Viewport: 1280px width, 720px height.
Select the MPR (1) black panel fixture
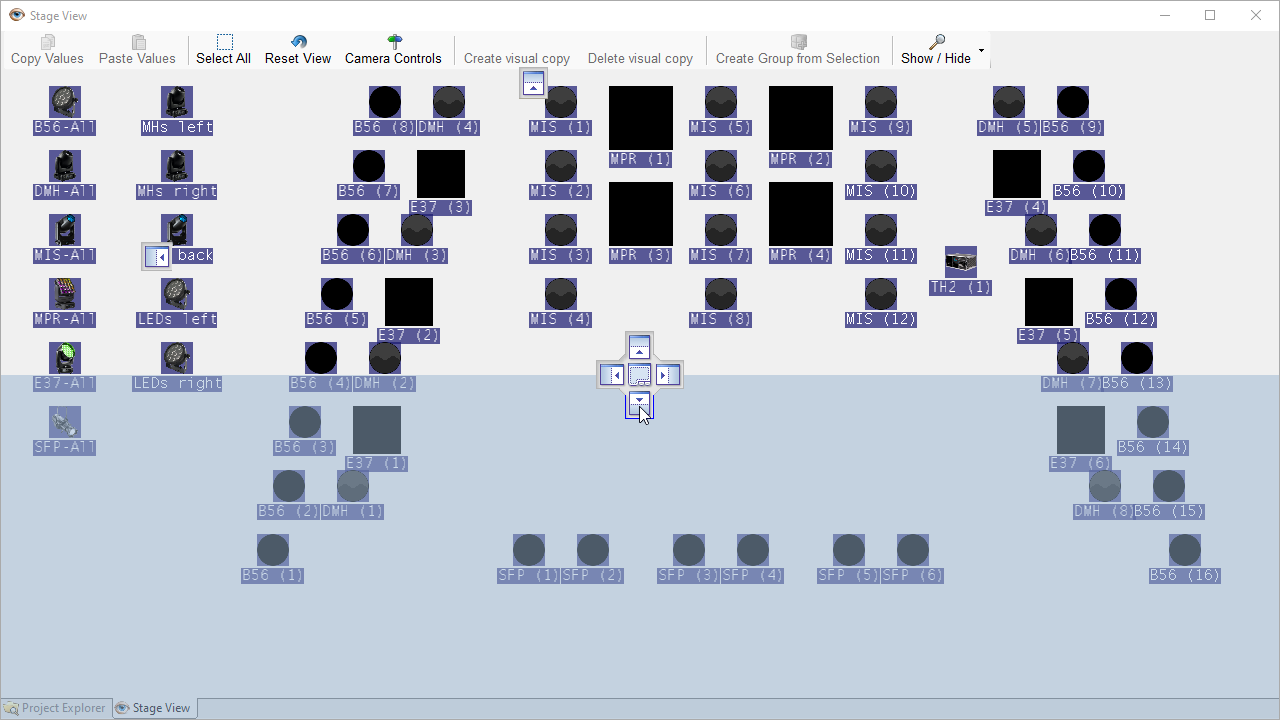click(641, 118)
